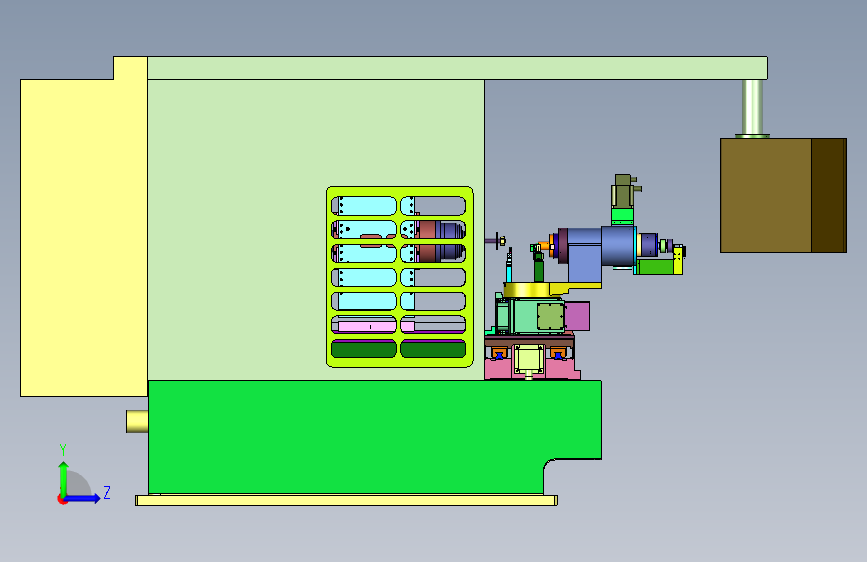Click the Z axis label on the triad
This screenshot has height=562, width=867.
point(107,492)
